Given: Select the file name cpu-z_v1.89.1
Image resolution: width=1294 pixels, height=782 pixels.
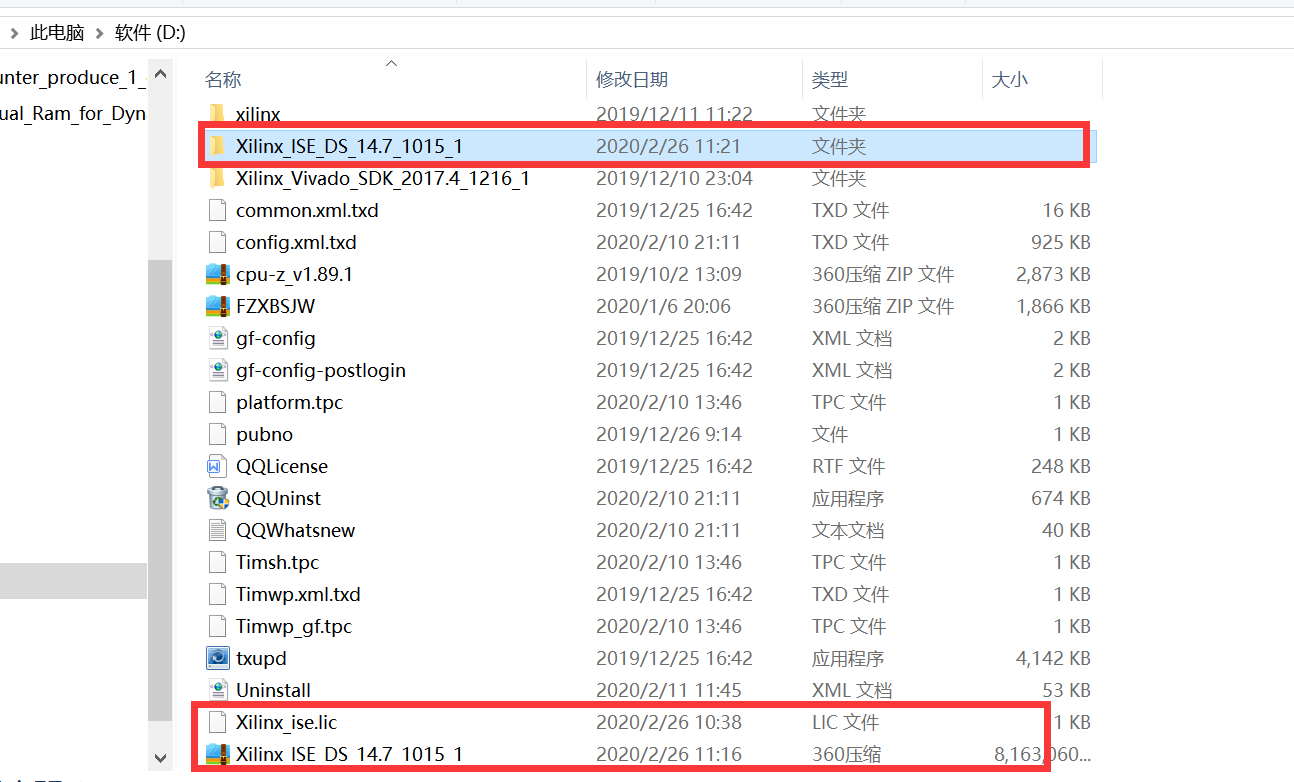Looking at the screenshot, I should (x=294, y=274).
